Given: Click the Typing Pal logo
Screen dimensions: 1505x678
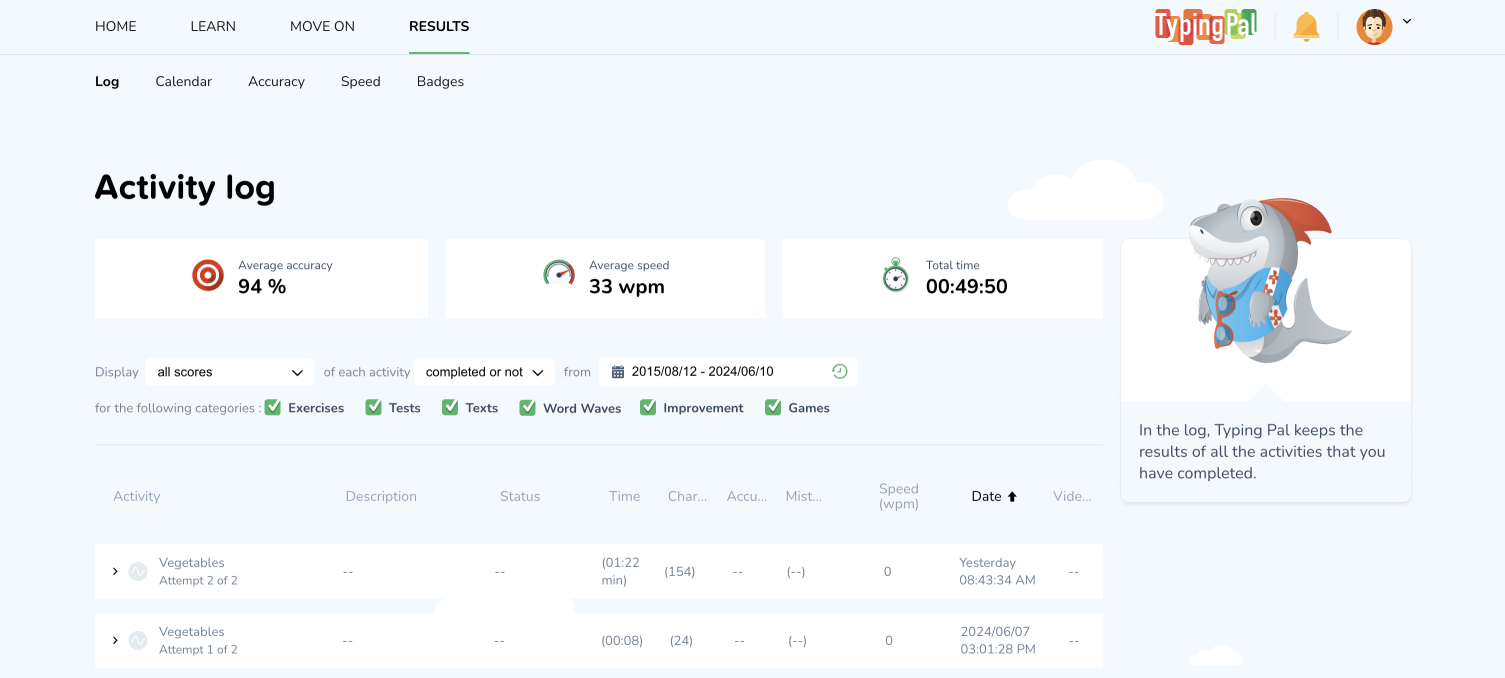Looking at the screenshot, I should (x=1205, y=27).
